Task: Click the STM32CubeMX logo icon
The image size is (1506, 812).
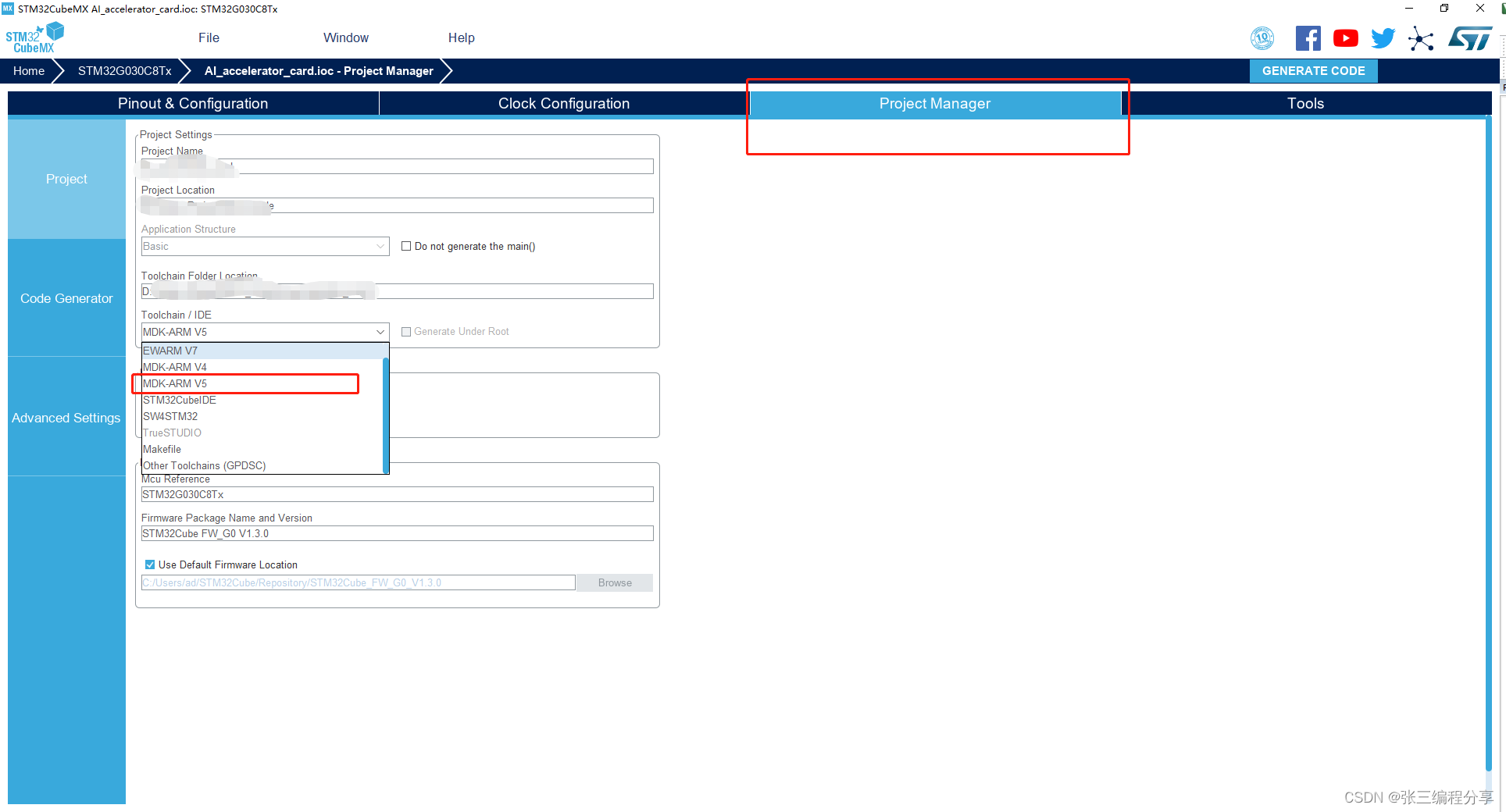Action: (x=34, y=37)
